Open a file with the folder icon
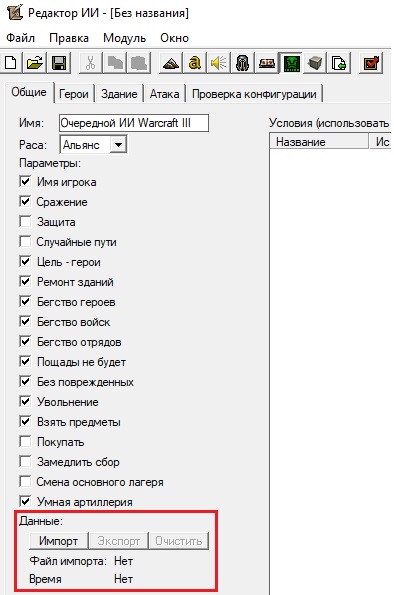 [35, 63]
